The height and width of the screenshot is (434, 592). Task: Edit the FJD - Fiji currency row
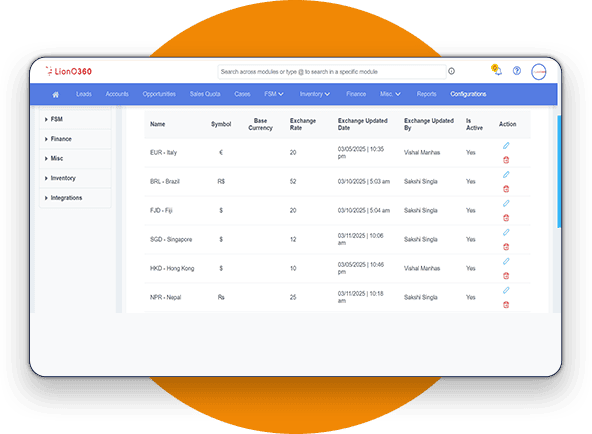click(x=506, y=203)
